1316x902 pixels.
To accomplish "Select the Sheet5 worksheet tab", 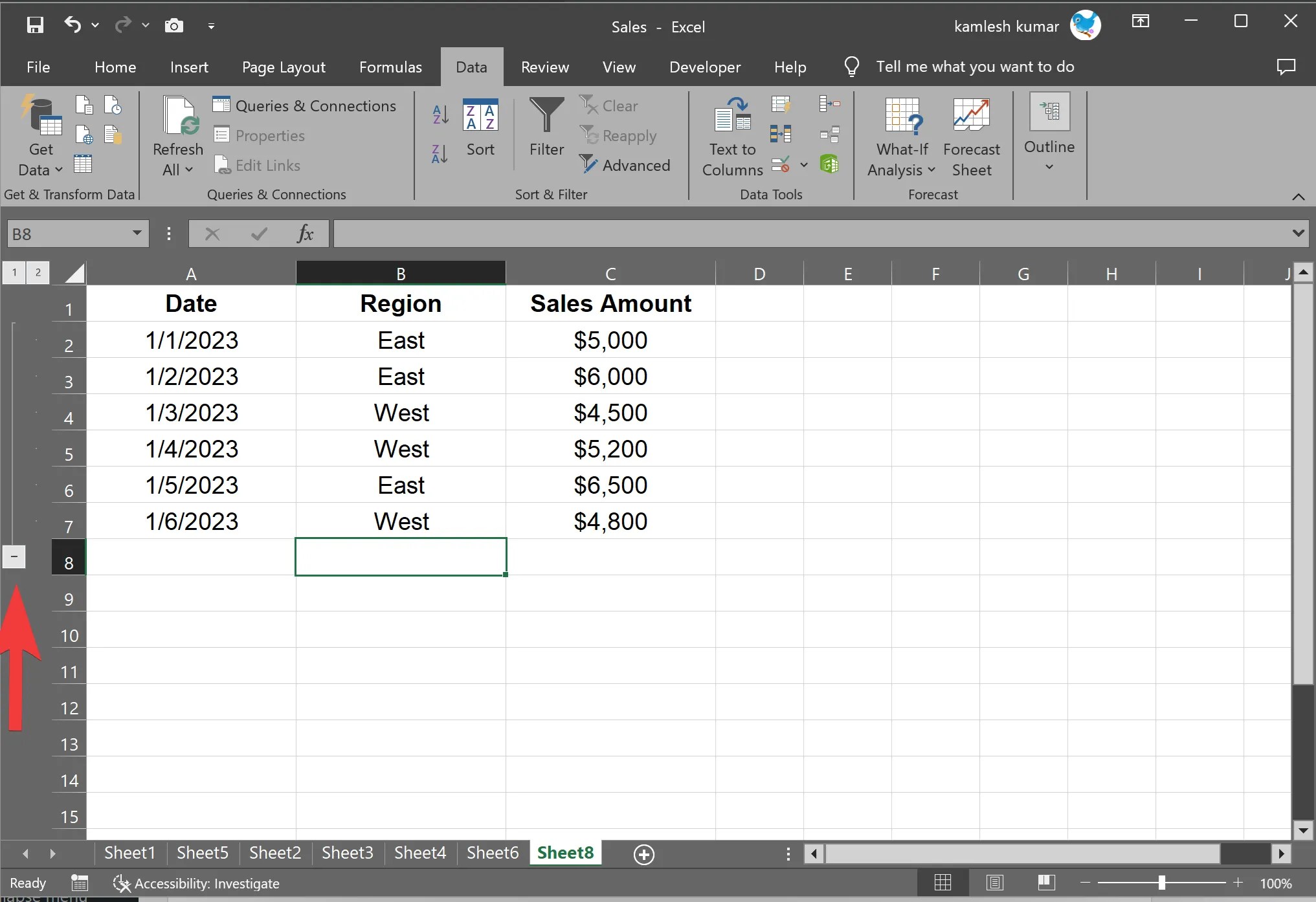I will [201, 853].
